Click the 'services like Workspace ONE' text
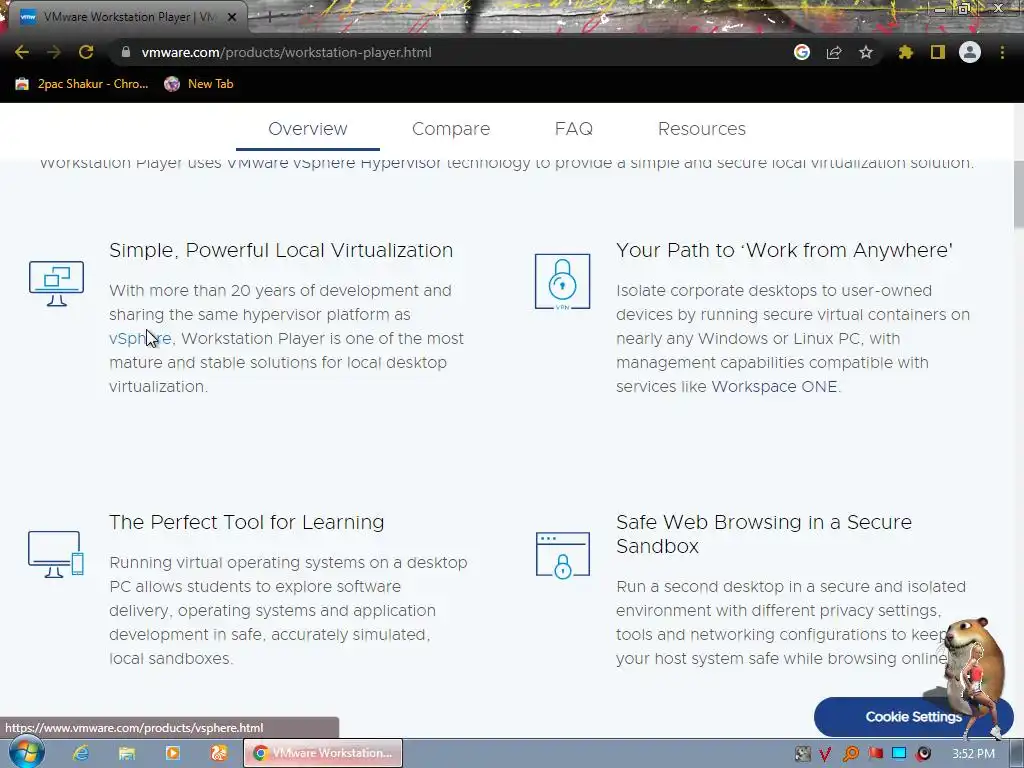 [x=727, y=387]
